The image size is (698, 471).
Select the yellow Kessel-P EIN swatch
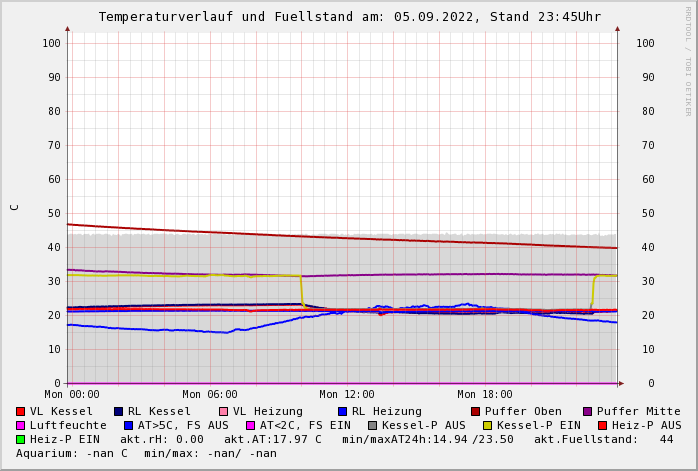click(x=488, y=425)
